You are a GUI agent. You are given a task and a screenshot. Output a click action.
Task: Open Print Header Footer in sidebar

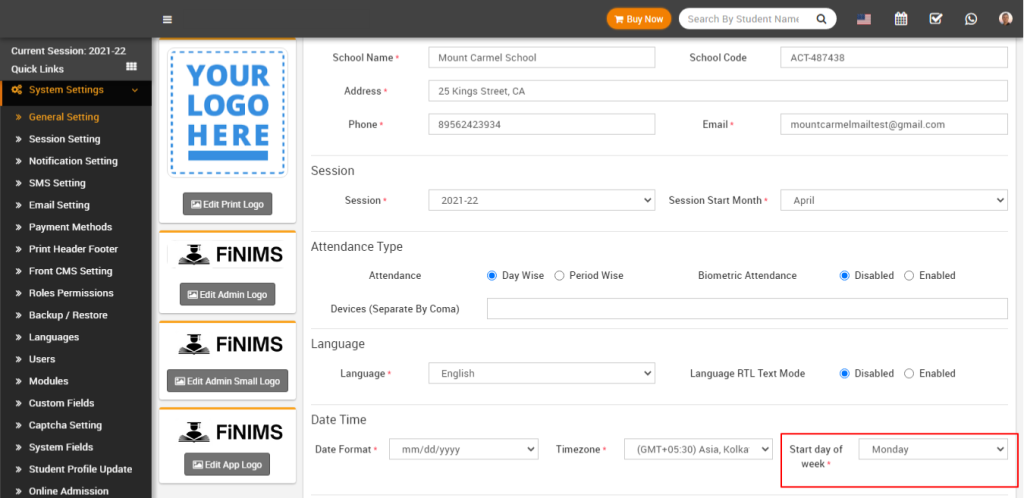coord(73,249)
